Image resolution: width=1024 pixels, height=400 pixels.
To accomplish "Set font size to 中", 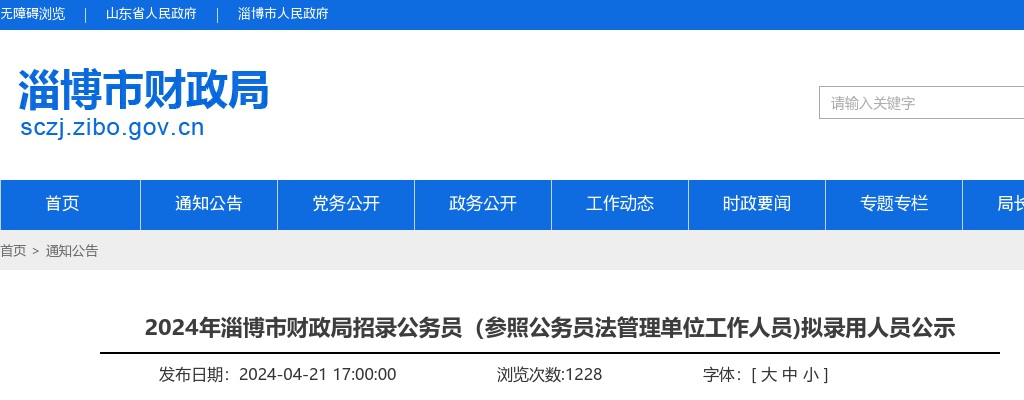I will 790,375.
